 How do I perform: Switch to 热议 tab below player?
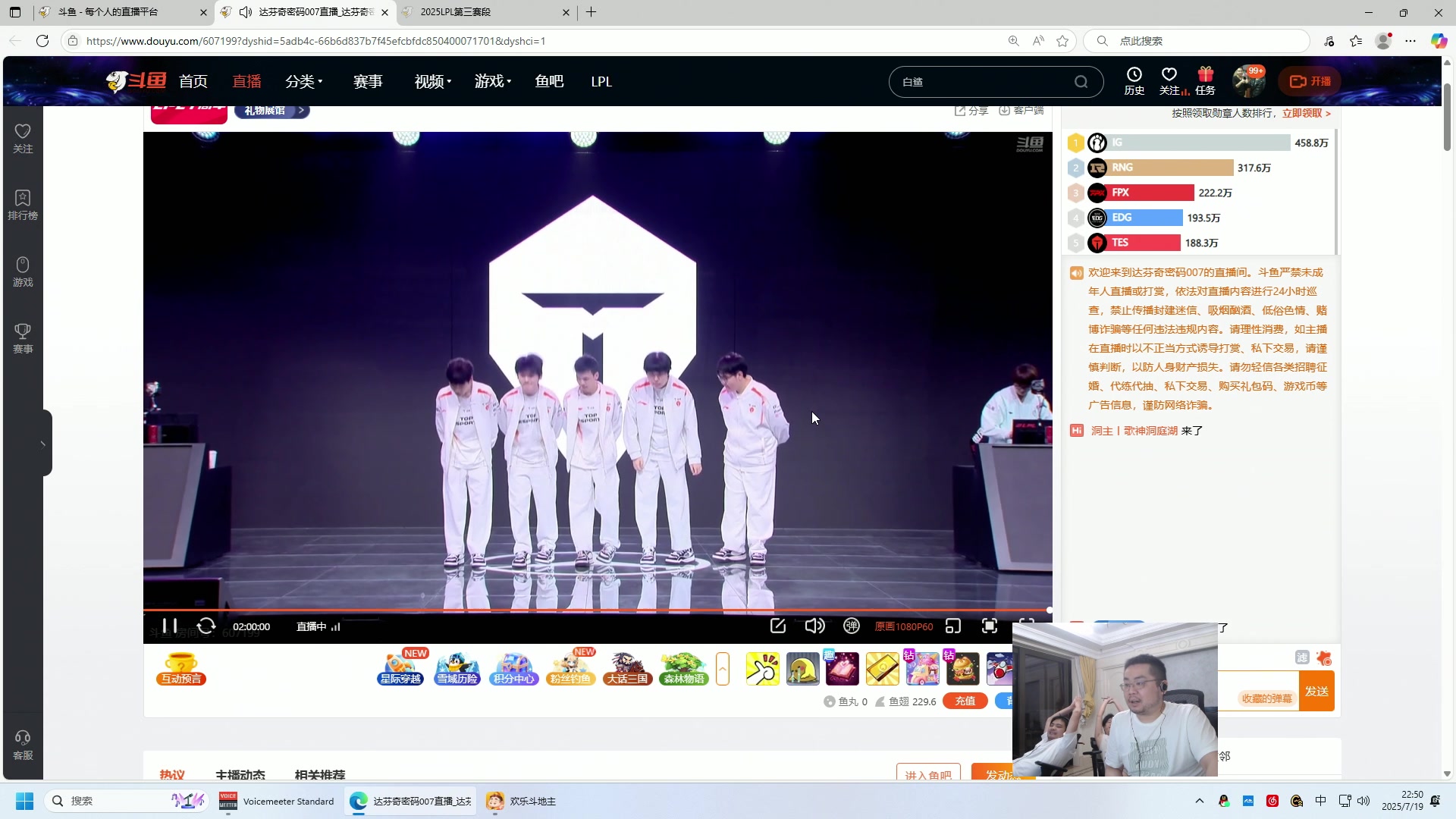[172, 774]
